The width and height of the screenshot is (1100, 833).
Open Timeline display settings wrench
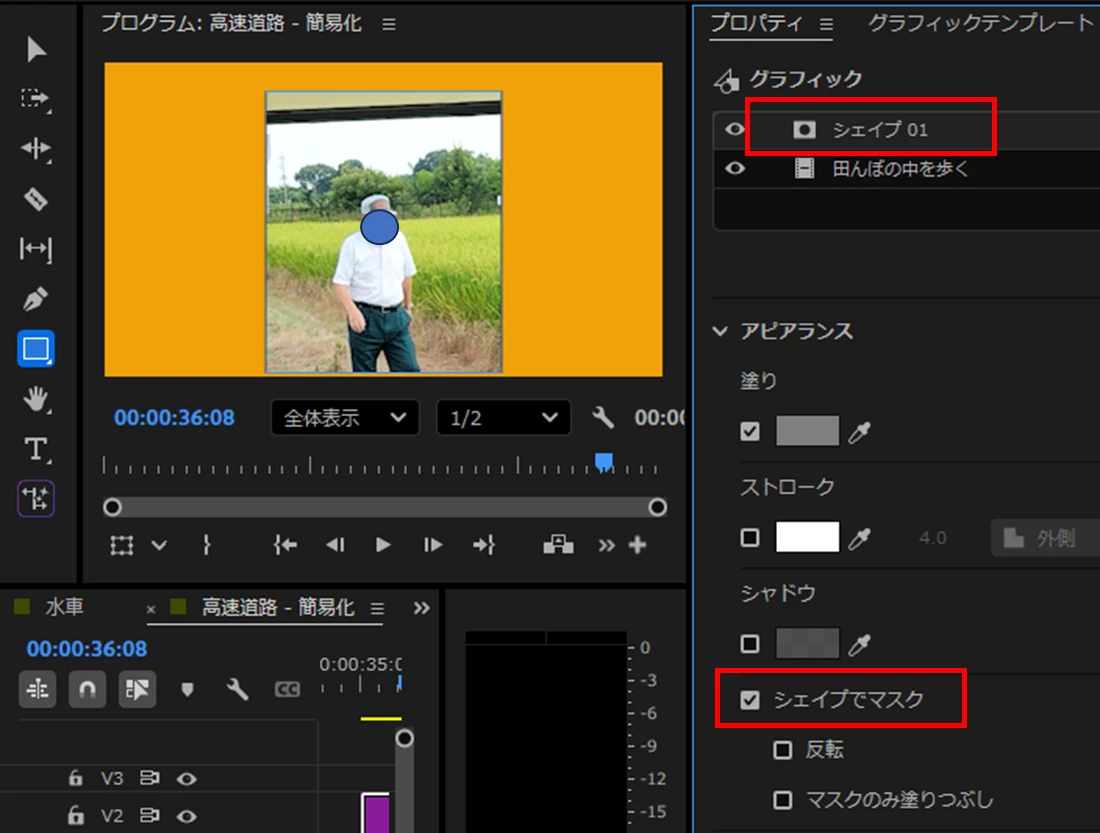pos(237,689)
